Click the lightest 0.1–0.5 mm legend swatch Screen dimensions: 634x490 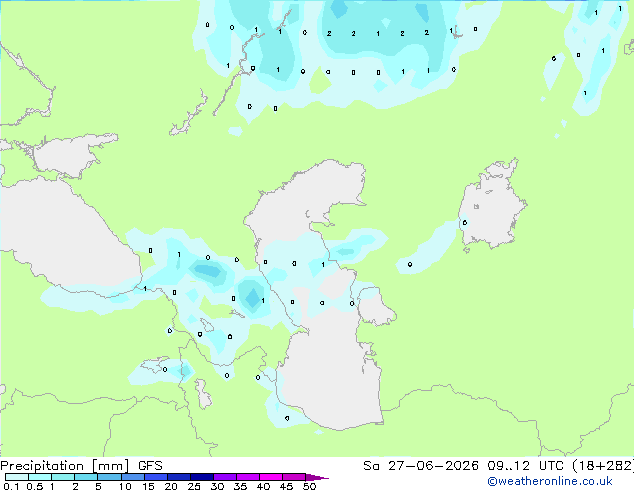[x=17, y=477]
